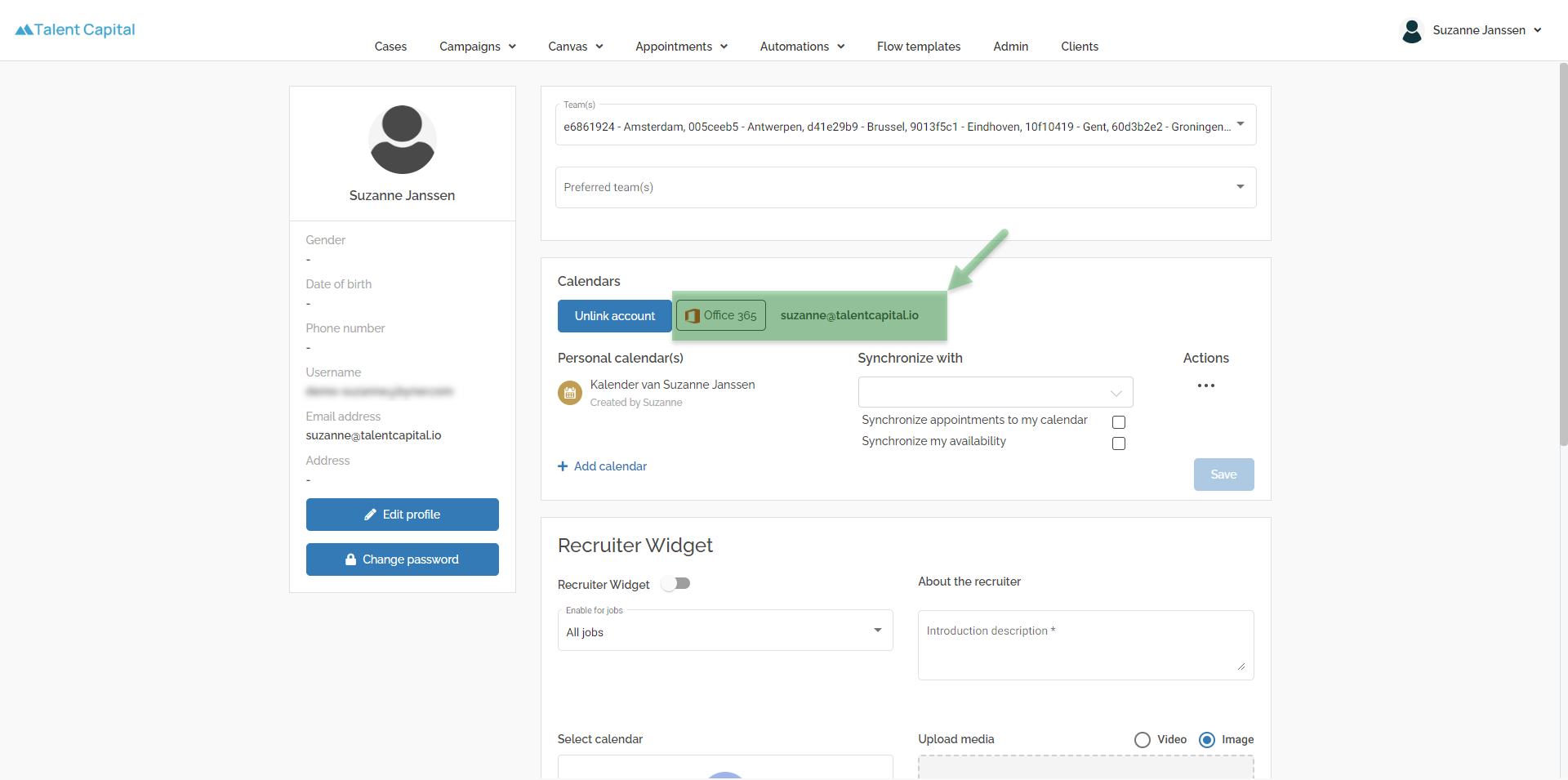Click the Edit profile button
The image size is (1568, 780).
[403, 515]
